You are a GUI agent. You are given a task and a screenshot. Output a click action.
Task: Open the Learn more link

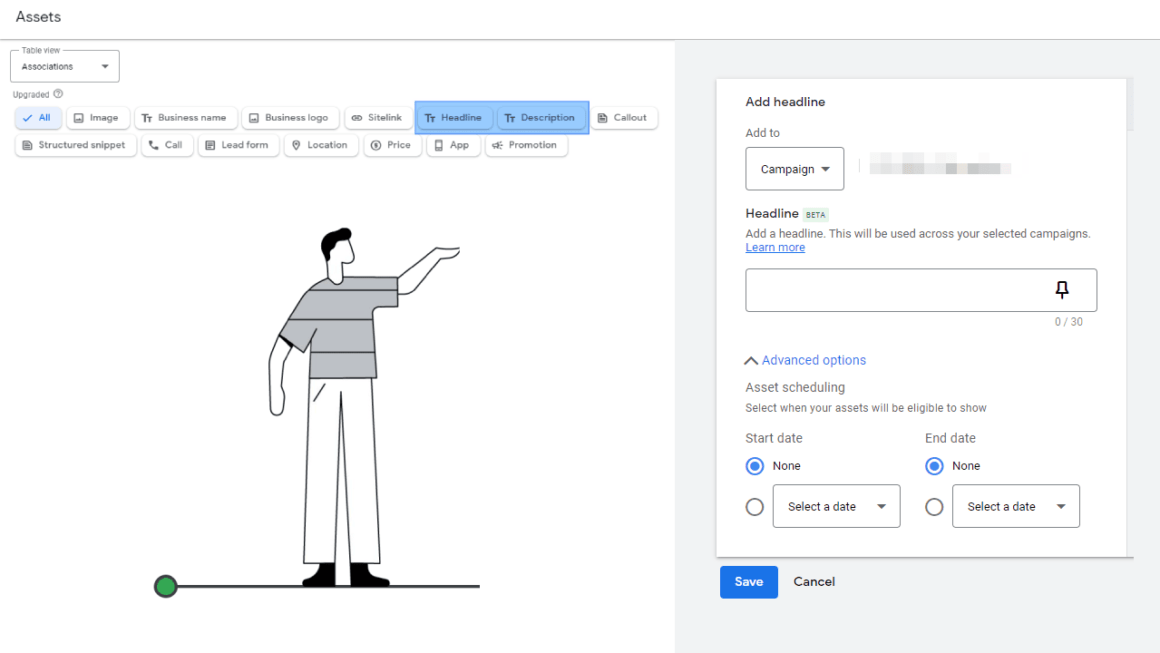775,248
